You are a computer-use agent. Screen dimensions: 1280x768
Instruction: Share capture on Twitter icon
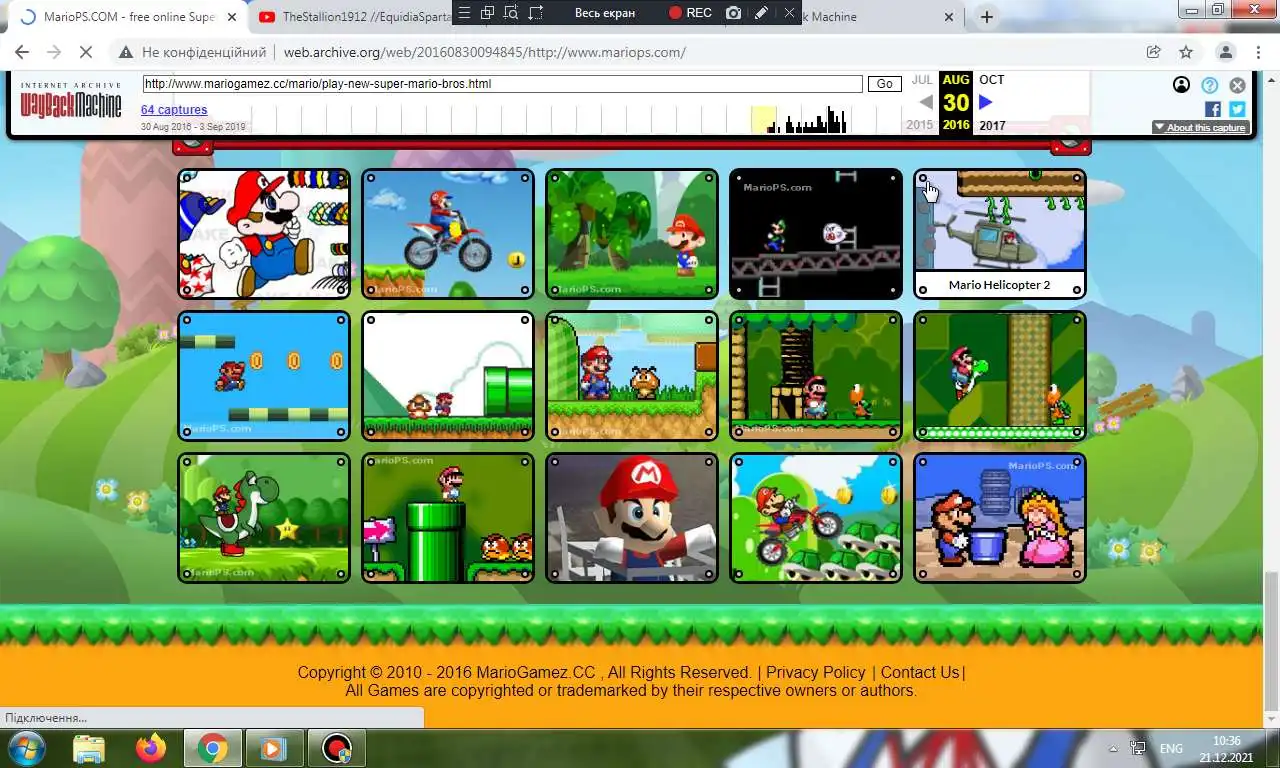pos(1237,109)
